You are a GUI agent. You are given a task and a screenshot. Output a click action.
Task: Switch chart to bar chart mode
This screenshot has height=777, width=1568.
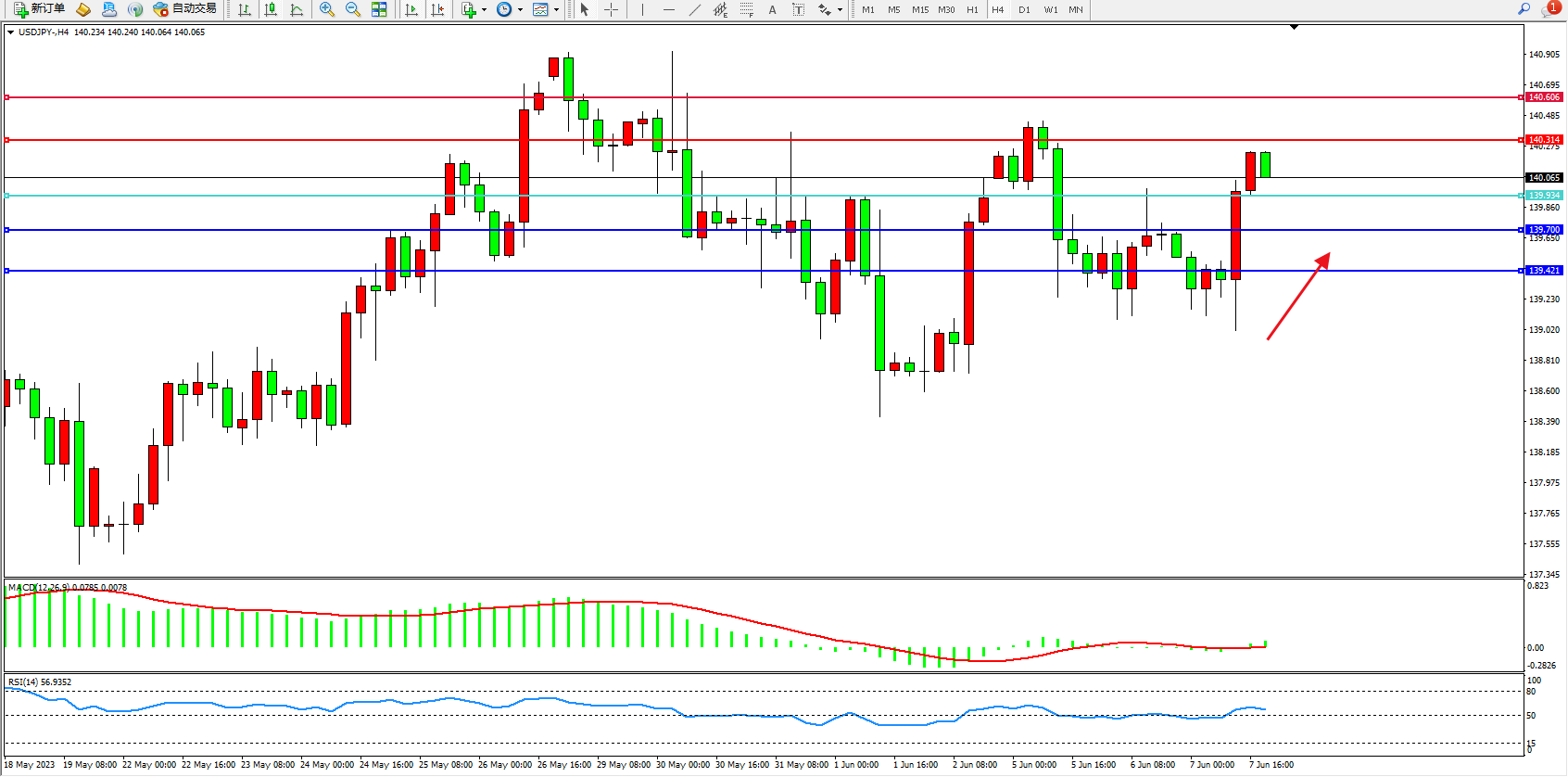pos(245,9)
